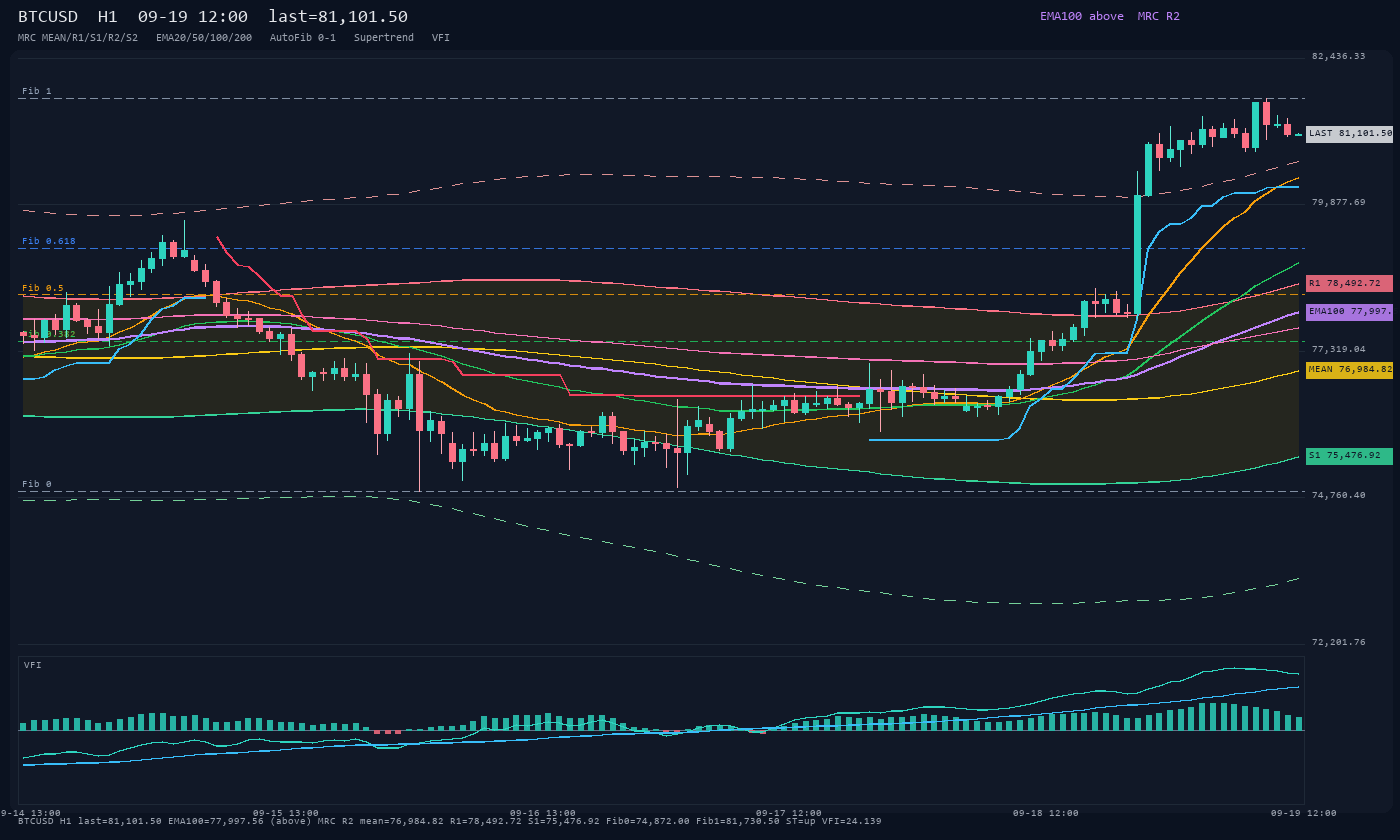Click the 09-19 12:00 time axis label

coord(1303,813)
